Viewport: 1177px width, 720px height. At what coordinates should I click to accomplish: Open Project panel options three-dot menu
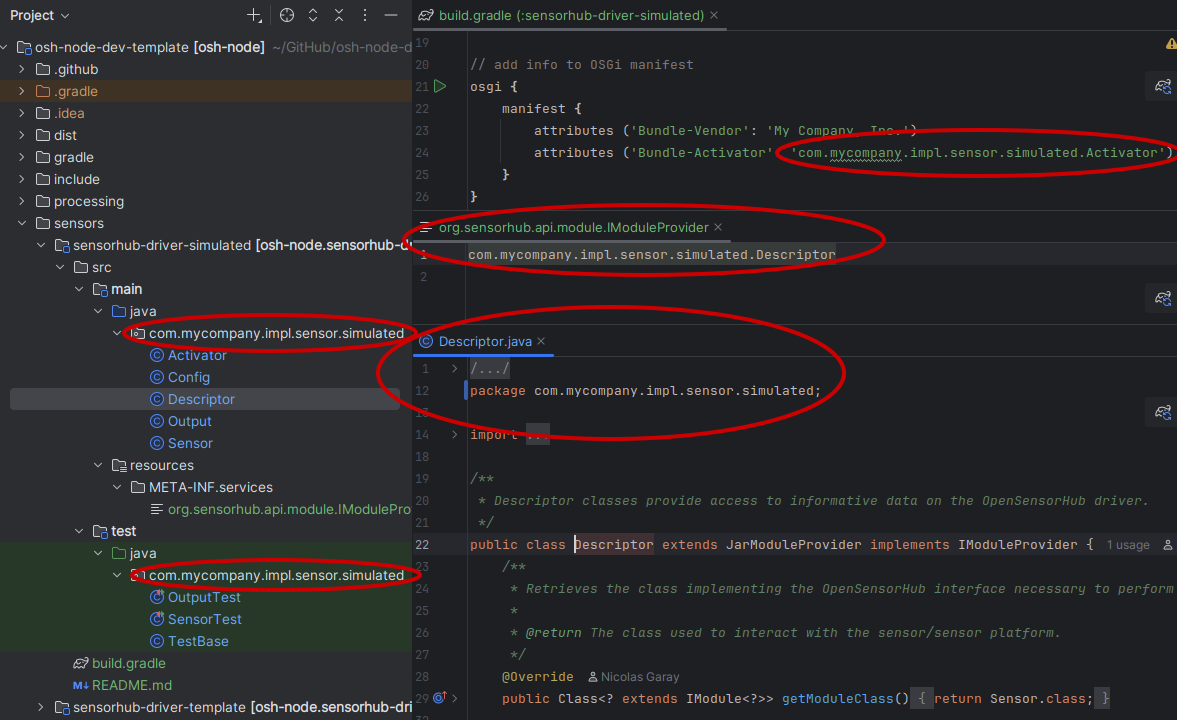[365, 15]
